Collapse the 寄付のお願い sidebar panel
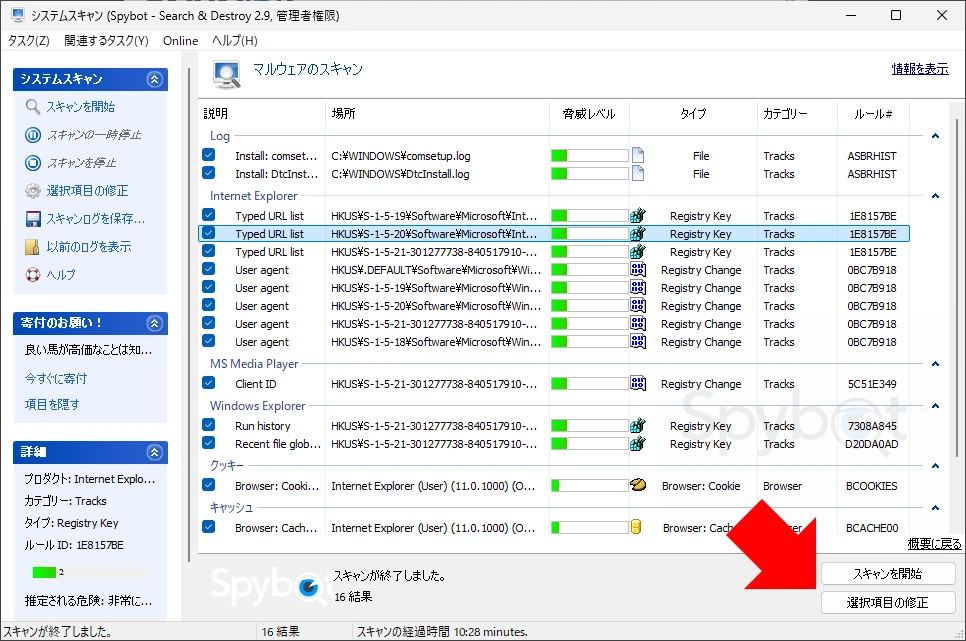 tap(155, 323)
